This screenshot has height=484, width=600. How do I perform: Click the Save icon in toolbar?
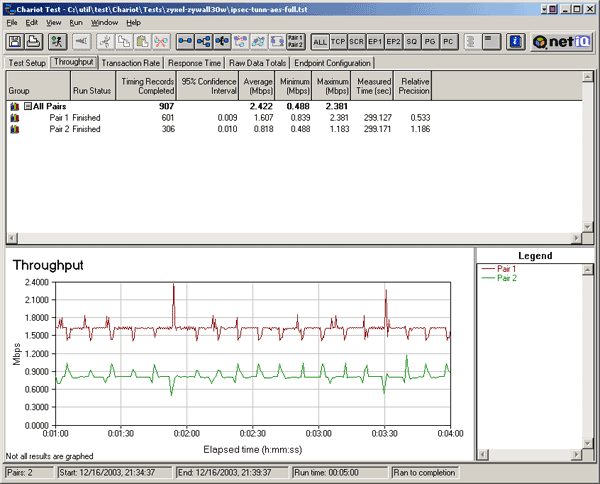16,41
